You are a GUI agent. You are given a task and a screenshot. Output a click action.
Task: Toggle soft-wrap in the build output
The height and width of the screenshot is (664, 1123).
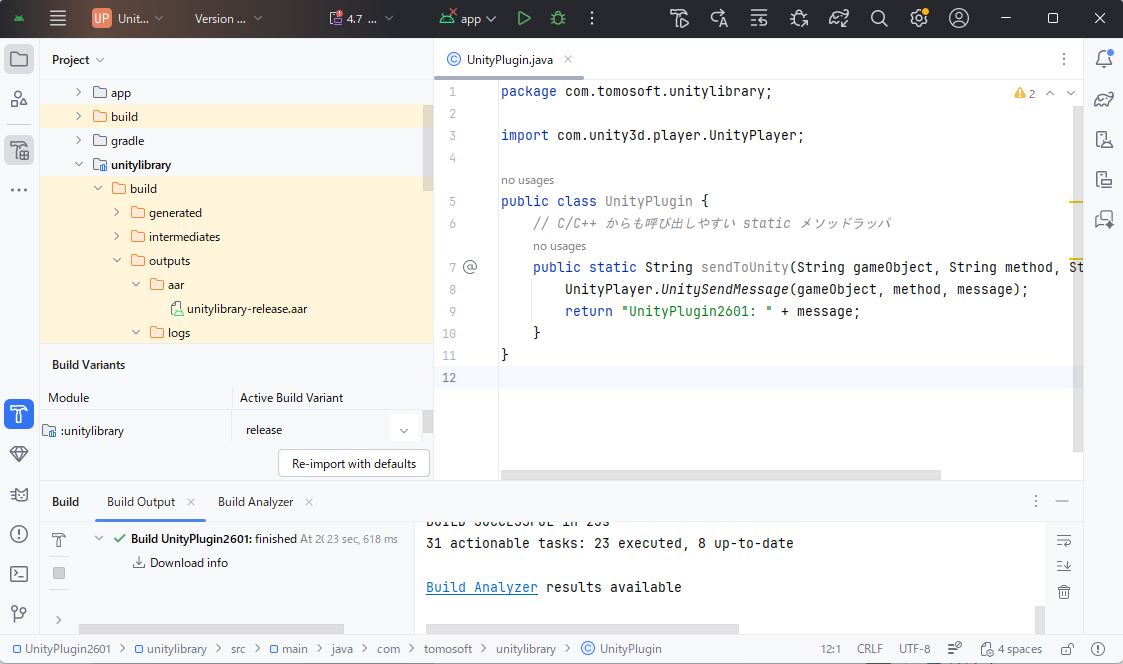point(1064,540)
